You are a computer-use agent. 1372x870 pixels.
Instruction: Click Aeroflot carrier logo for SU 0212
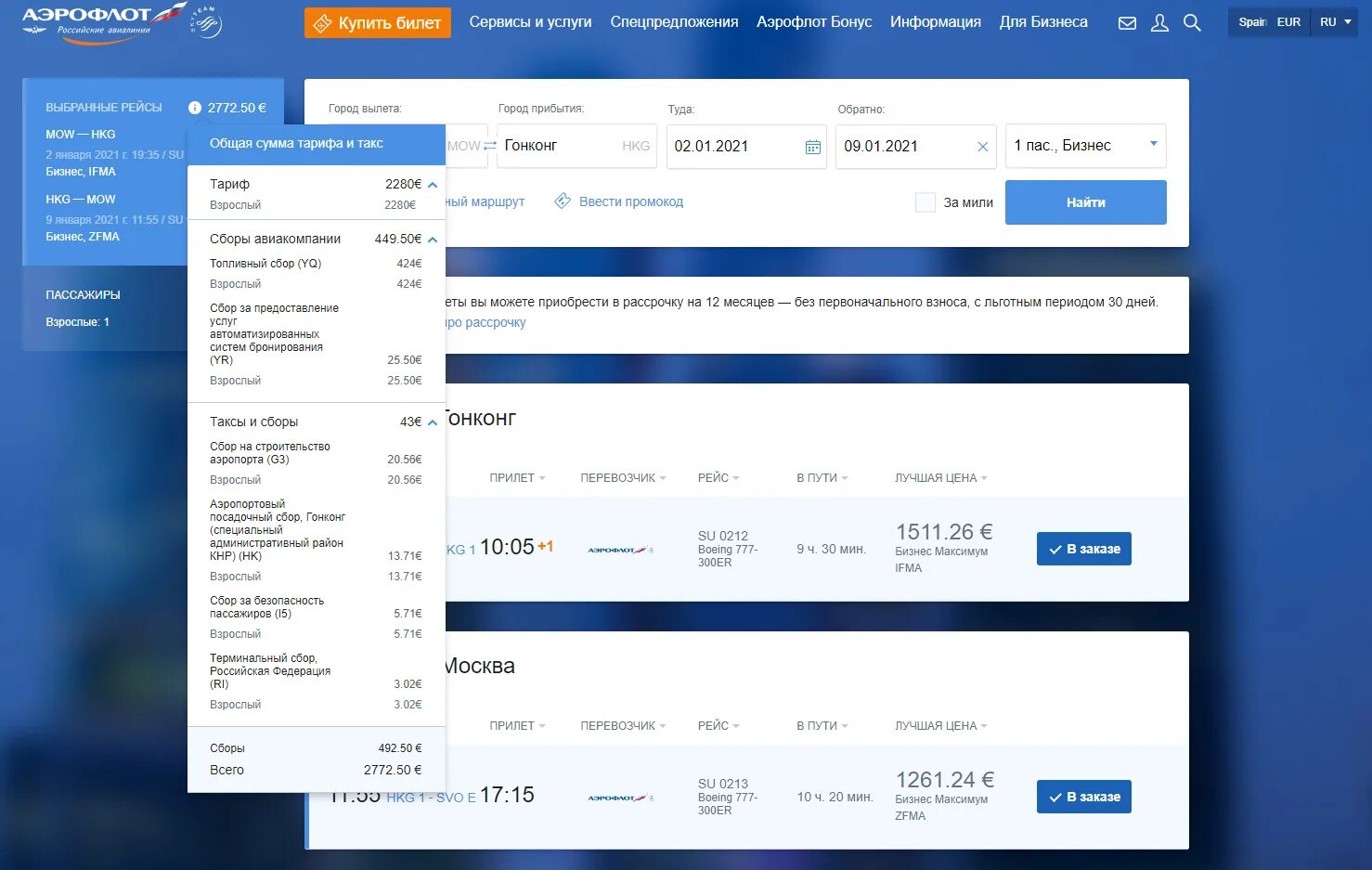point(621,550)
